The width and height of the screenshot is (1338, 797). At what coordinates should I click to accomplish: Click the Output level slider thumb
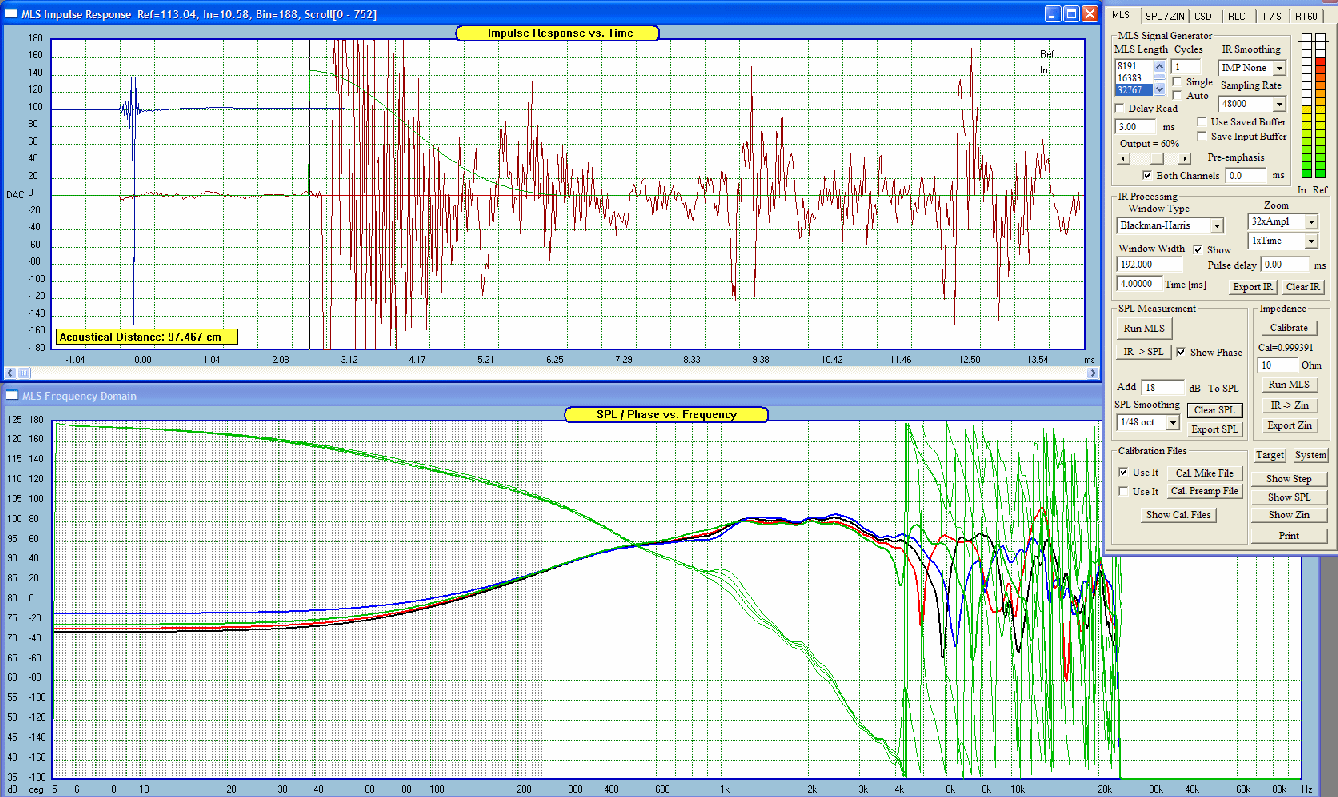(1159, 158)
